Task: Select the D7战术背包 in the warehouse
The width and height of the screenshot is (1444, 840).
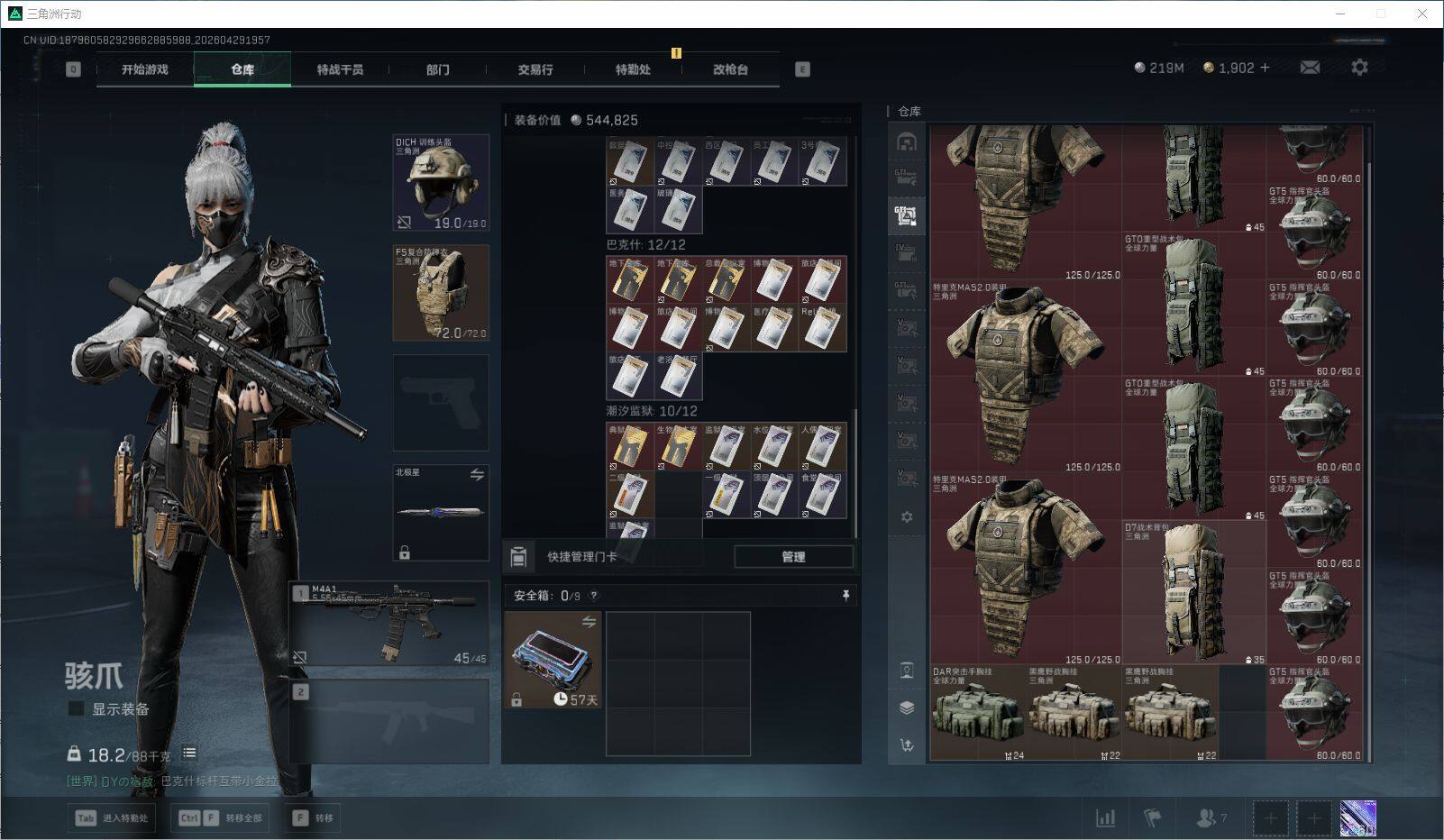Action: coord(1194,592)
